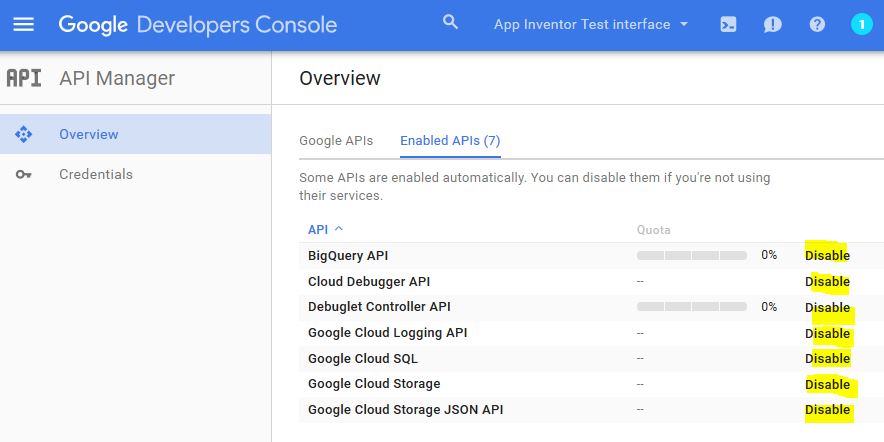Viewport: 884px width, 442px height.
Task: Disable Google Cloud Storage JSON API
Action: (827, 410)
